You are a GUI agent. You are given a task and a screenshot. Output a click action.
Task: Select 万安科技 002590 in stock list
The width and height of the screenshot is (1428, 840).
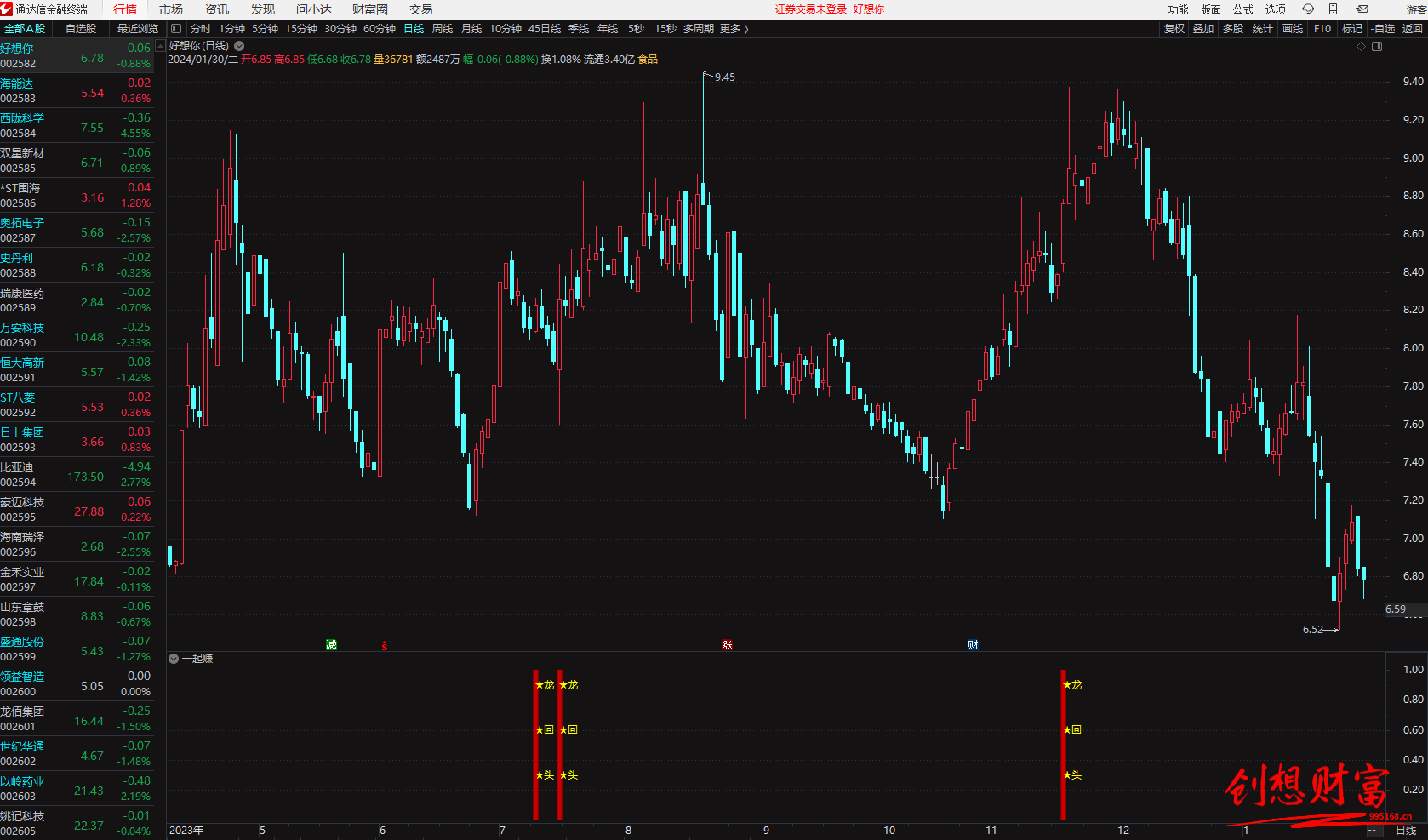click(77, 334)
